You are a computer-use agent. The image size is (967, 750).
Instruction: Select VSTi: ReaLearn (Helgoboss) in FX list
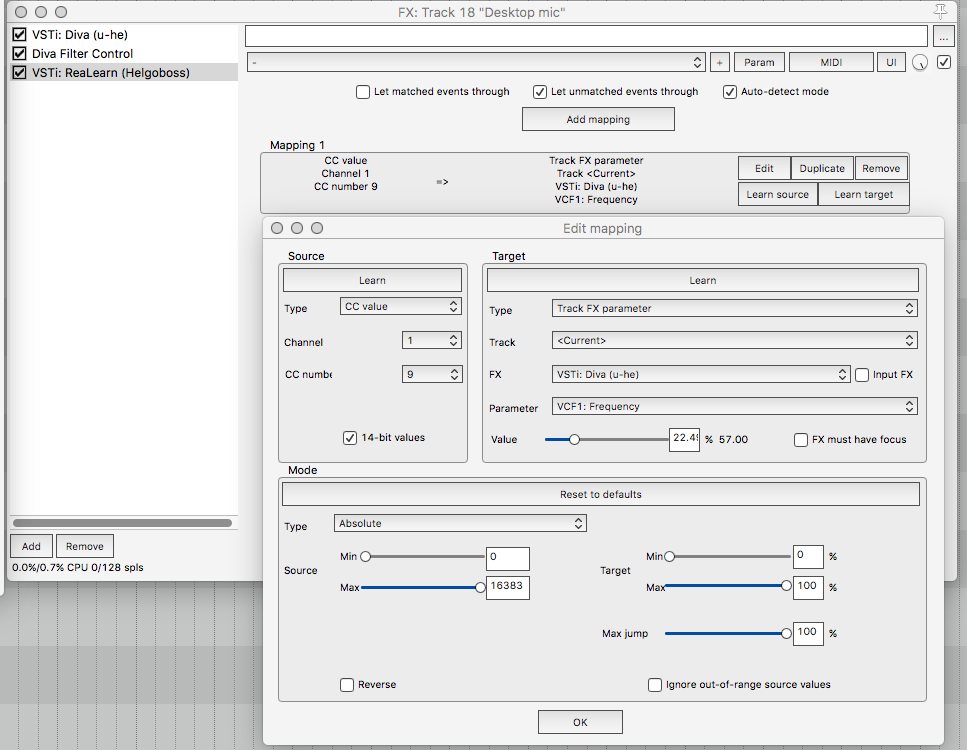pos(110,73)
